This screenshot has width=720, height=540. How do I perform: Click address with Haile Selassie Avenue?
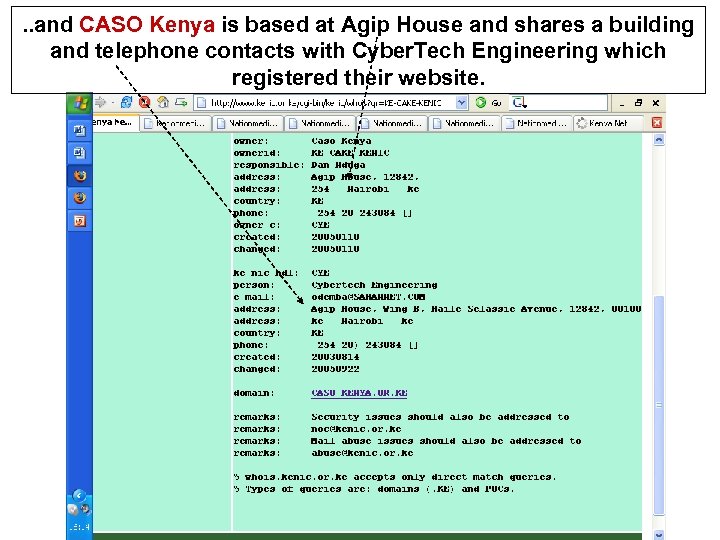pos(476,309)
